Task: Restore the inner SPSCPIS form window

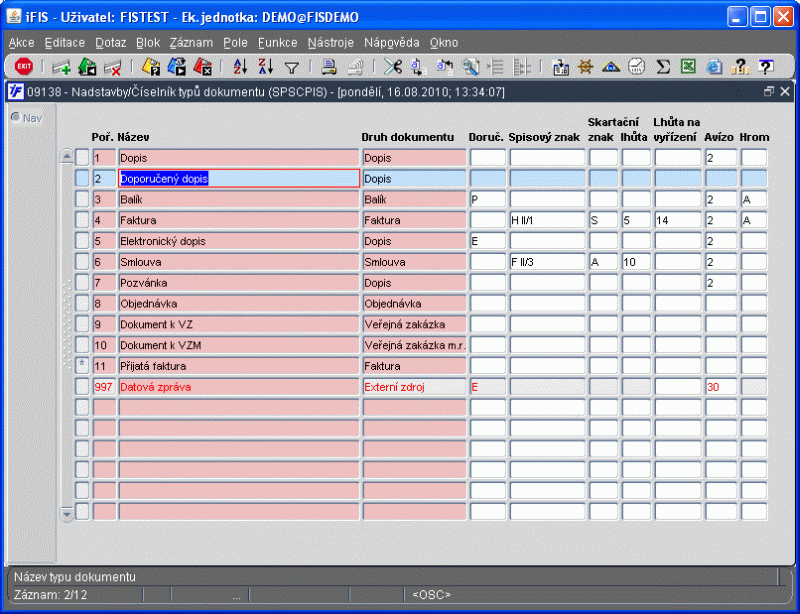Action: click(x=769, y=91)
